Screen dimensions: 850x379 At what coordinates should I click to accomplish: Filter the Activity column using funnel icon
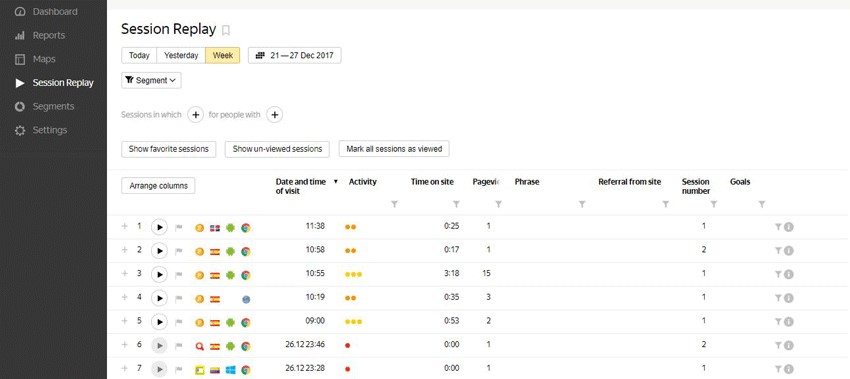(x=394, y=204)
